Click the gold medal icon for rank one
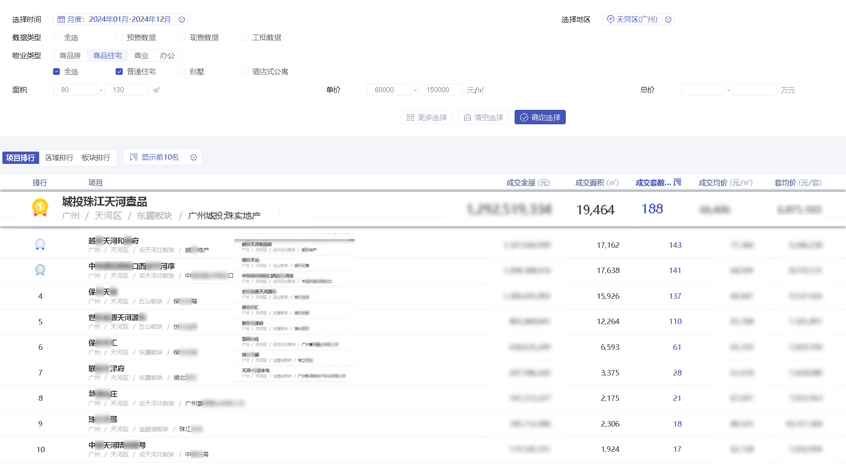The image size is (846, 466). [40, 208]
